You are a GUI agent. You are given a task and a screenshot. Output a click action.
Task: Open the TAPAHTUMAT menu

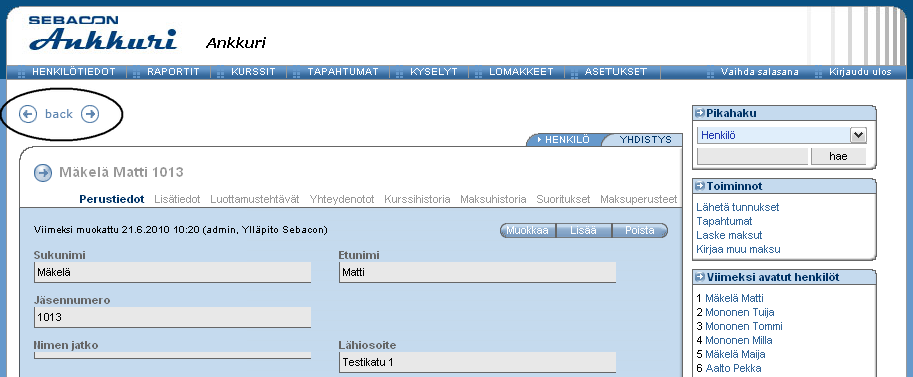click(x=343, y=72)
